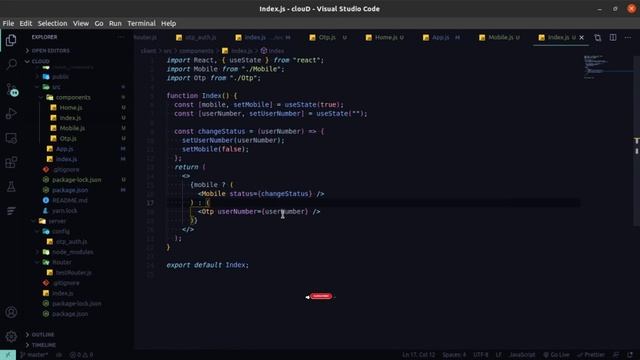The image size is (640, 360).
Task: Open the Testing flask view
Action: [x=11, y=187]
